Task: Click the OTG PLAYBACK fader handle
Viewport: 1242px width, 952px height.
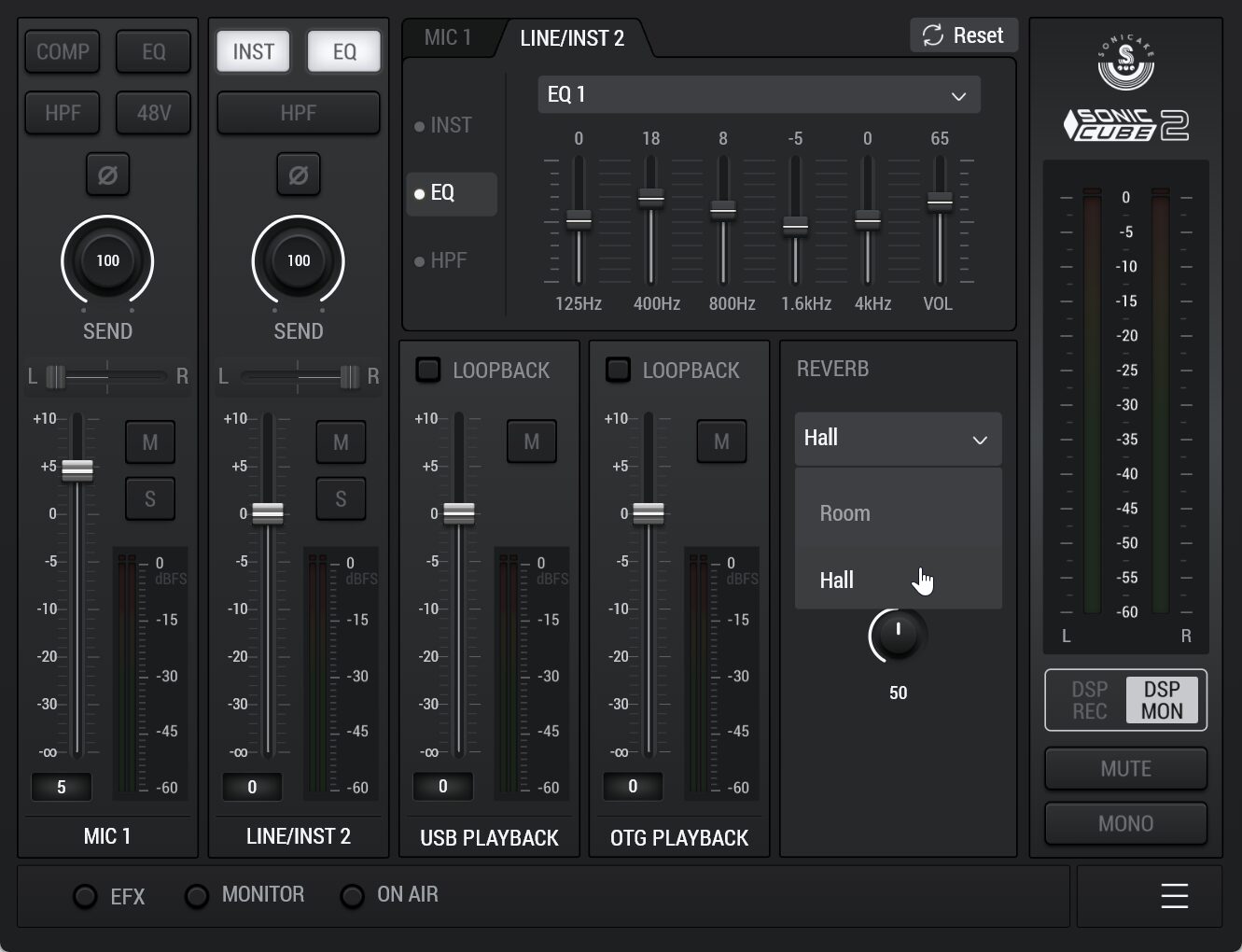Action: coord(649,513)
